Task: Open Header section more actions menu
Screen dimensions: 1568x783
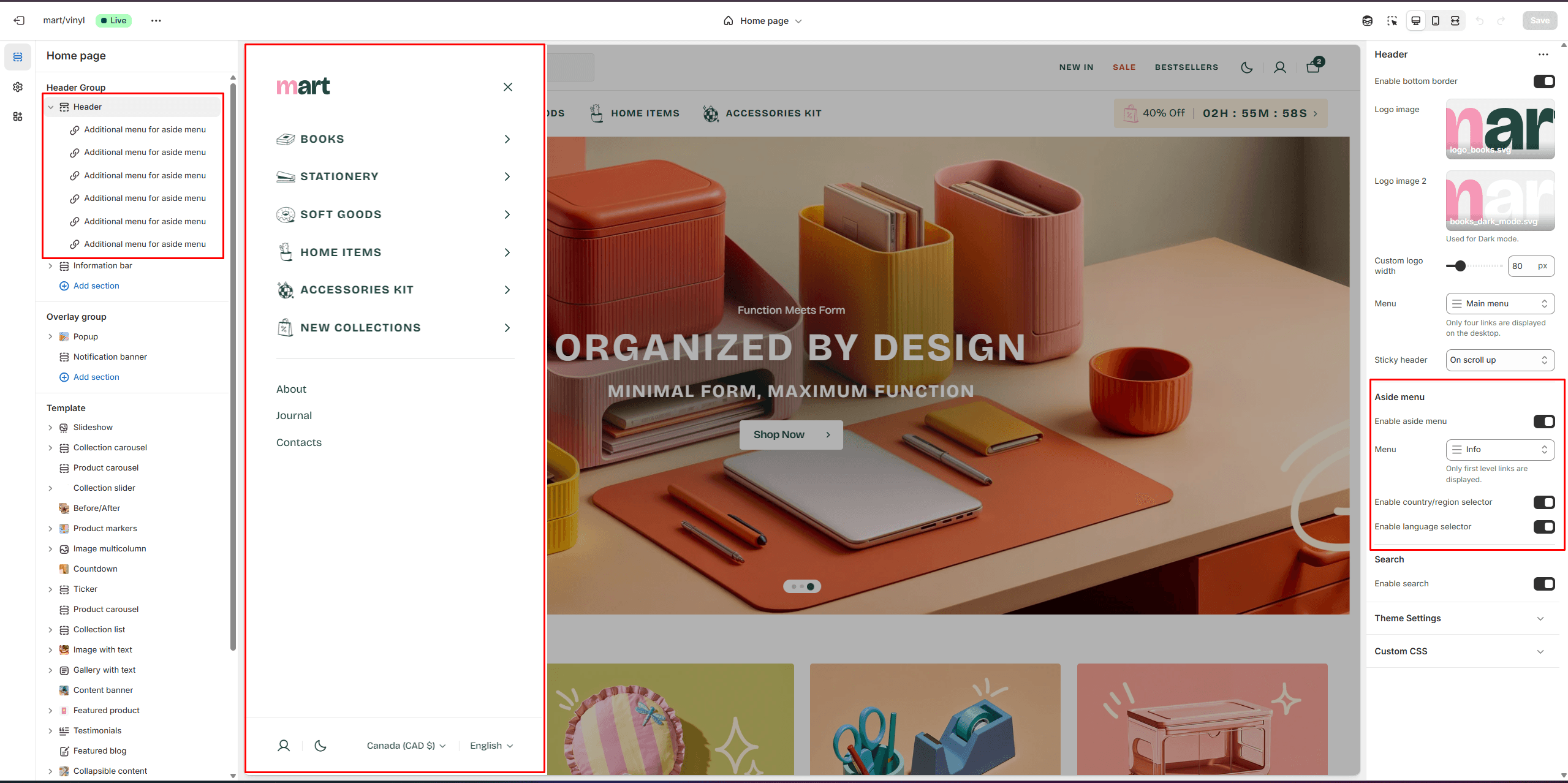Action: tap(1543, 55)
